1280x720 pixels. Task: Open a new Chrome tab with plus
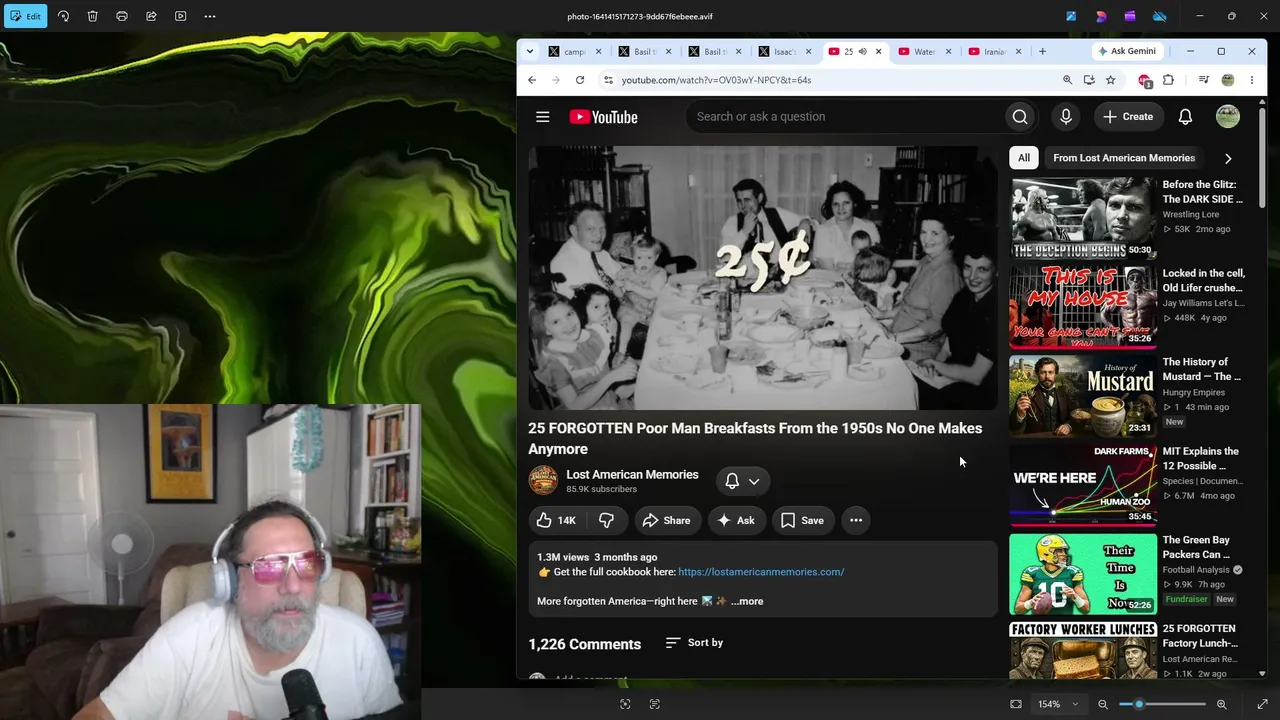coord(1042,51)
